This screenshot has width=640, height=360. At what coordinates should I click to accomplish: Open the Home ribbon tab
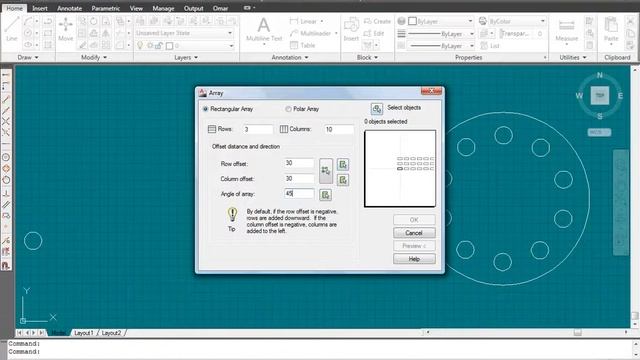point(14,8)
